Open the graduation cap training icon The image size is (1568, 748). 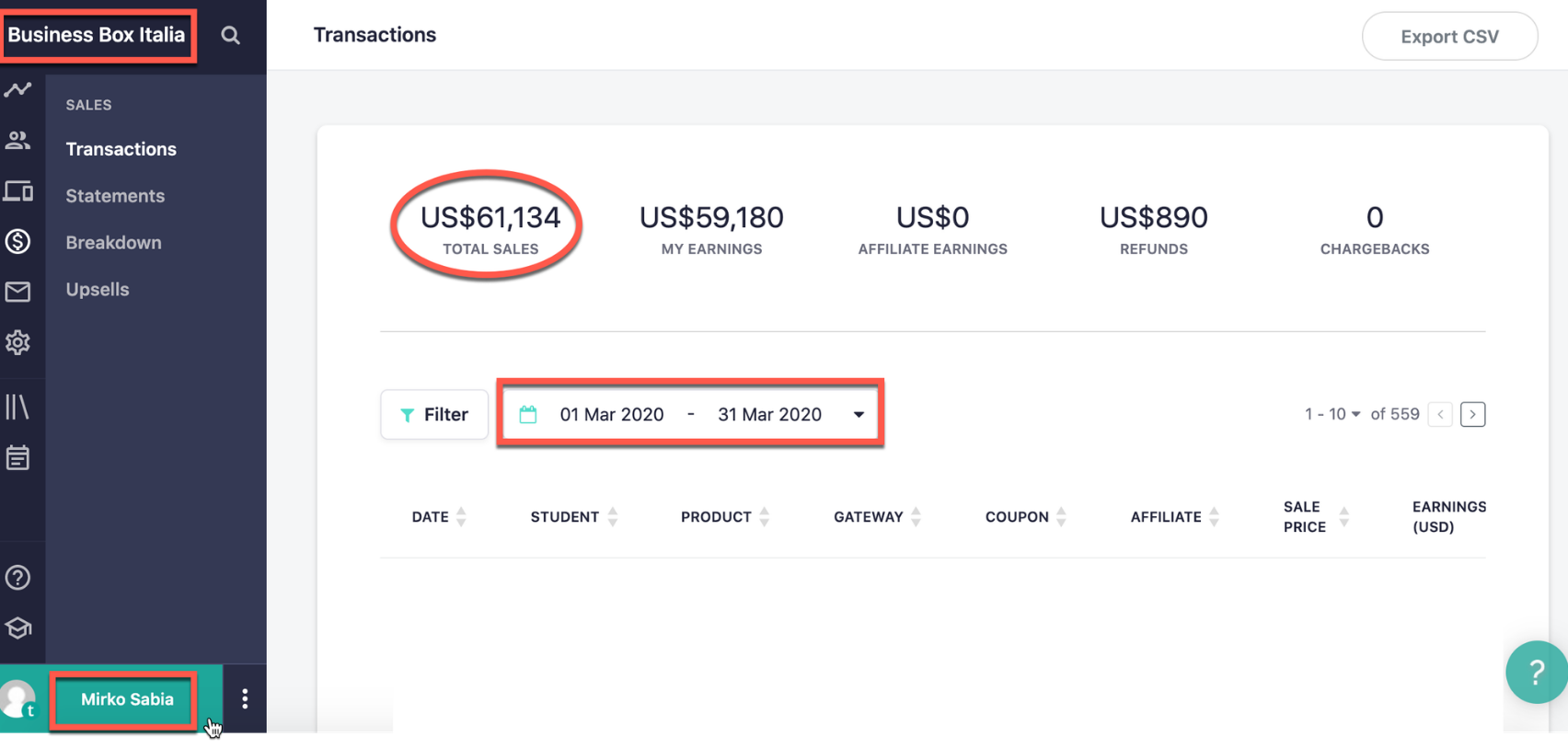click(x=17, y=627)
